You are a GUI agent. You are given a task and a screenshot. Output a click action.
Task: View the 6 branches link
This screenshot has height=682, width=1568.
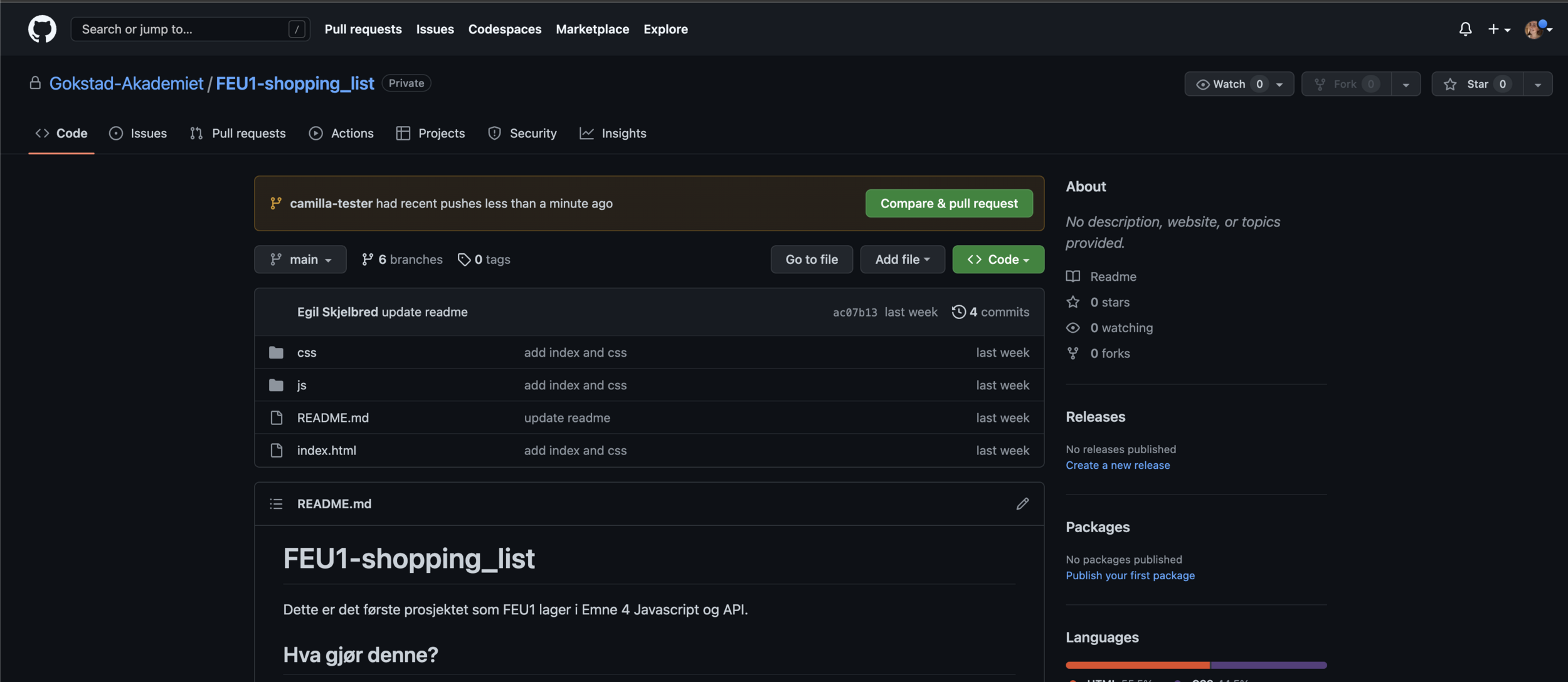(402, 259)
